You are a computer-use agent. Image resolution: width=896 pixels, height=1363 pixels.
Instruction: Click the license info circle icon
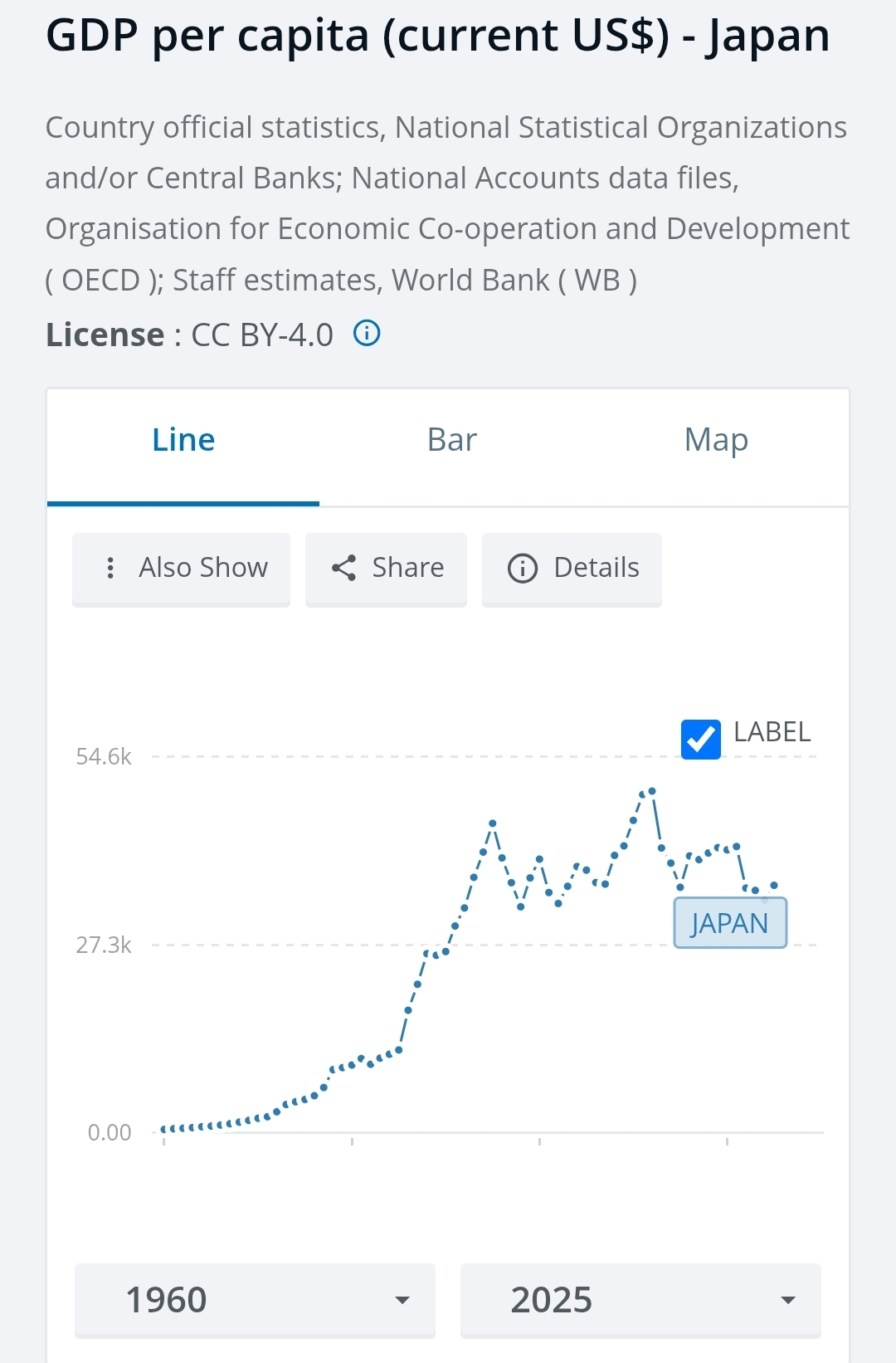(367, 334)
